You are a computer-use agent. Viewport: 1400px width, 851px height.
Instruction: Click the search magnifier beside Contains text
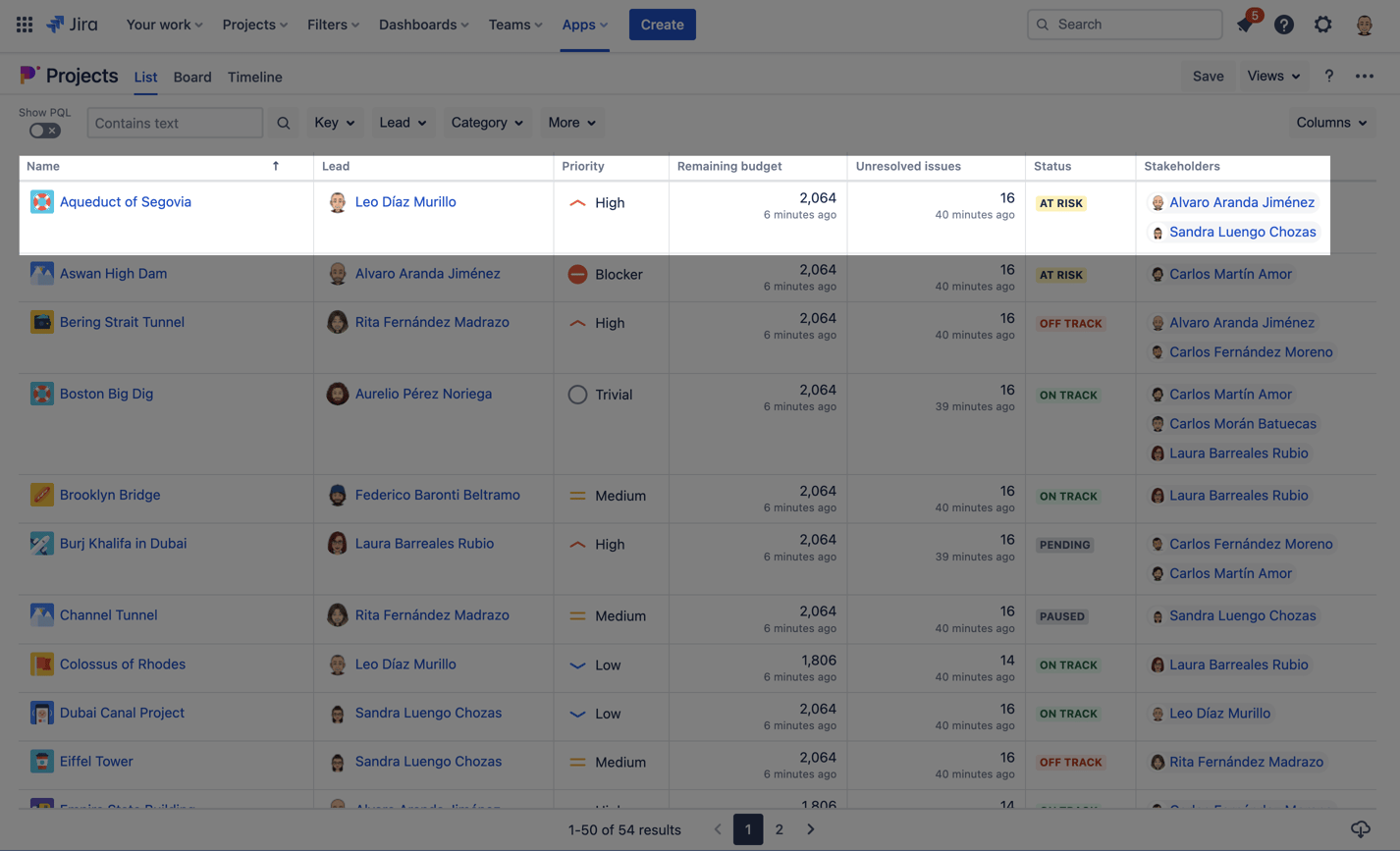point(284,123)
